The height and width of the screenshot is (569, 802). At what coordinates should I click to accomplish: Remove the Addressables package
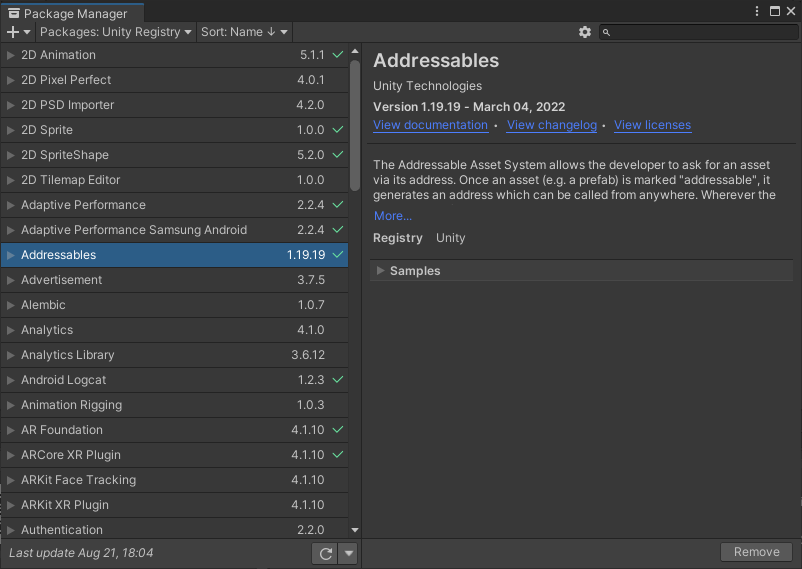tap(756, 552)
